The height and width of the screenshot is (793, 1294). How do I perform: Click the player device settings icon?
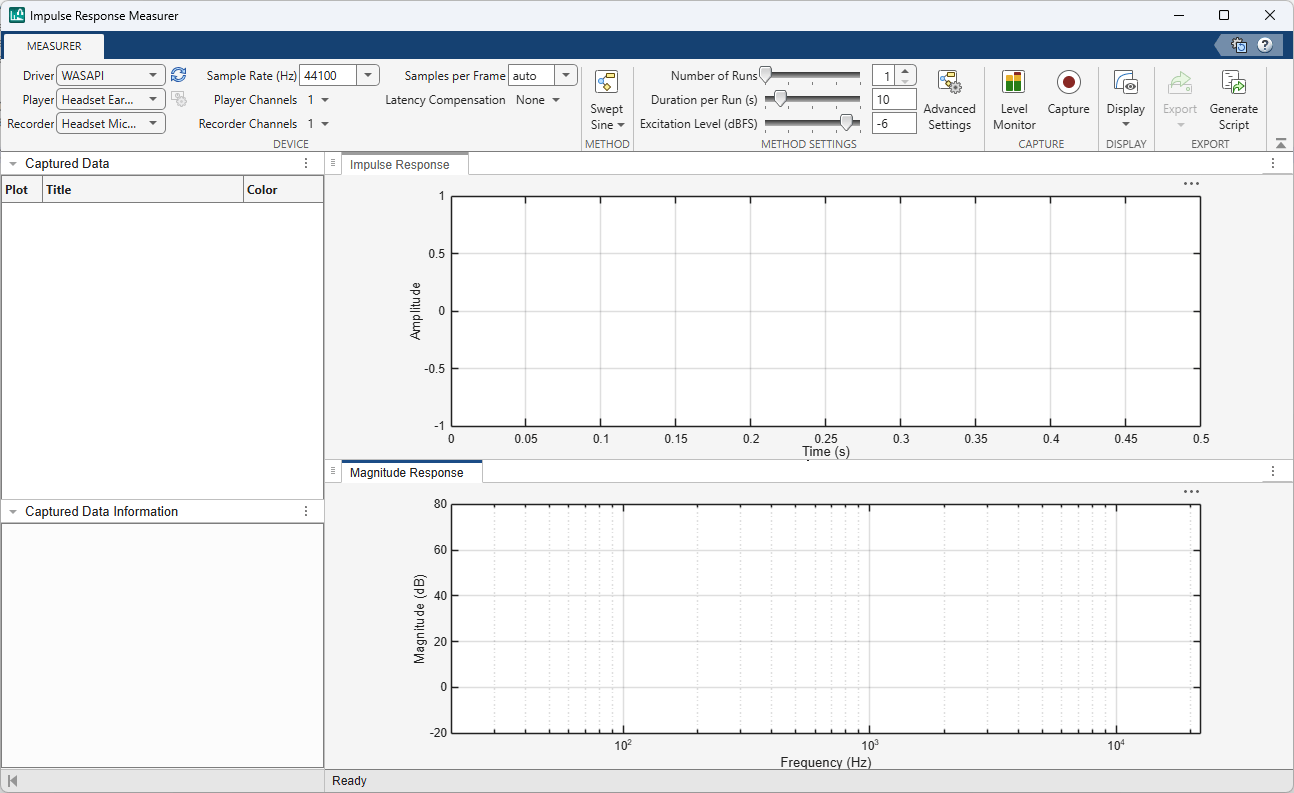point(178,99)
